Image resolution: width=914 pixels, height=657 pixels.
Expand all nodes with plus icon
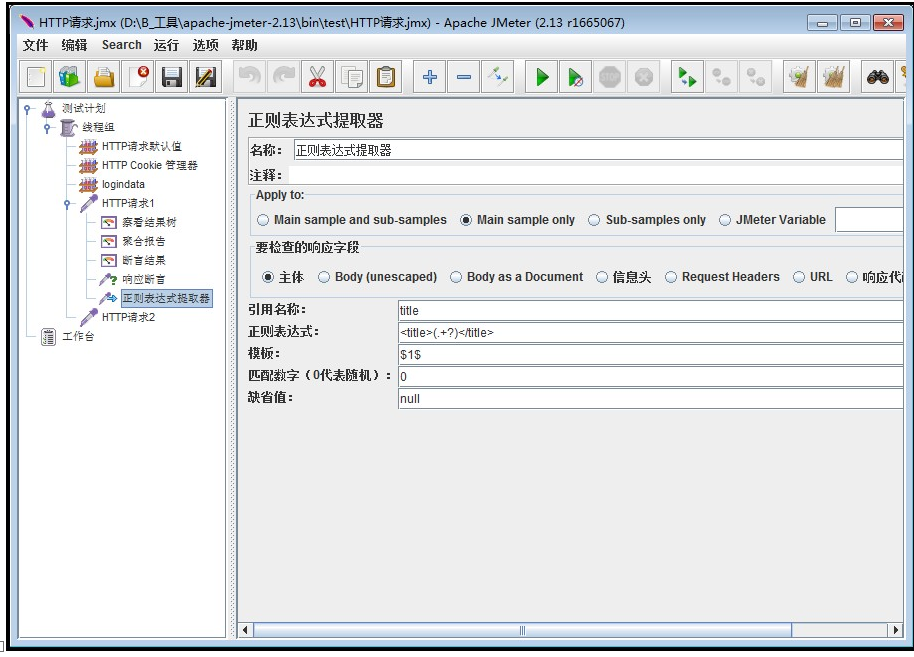[x=430, y=77]
